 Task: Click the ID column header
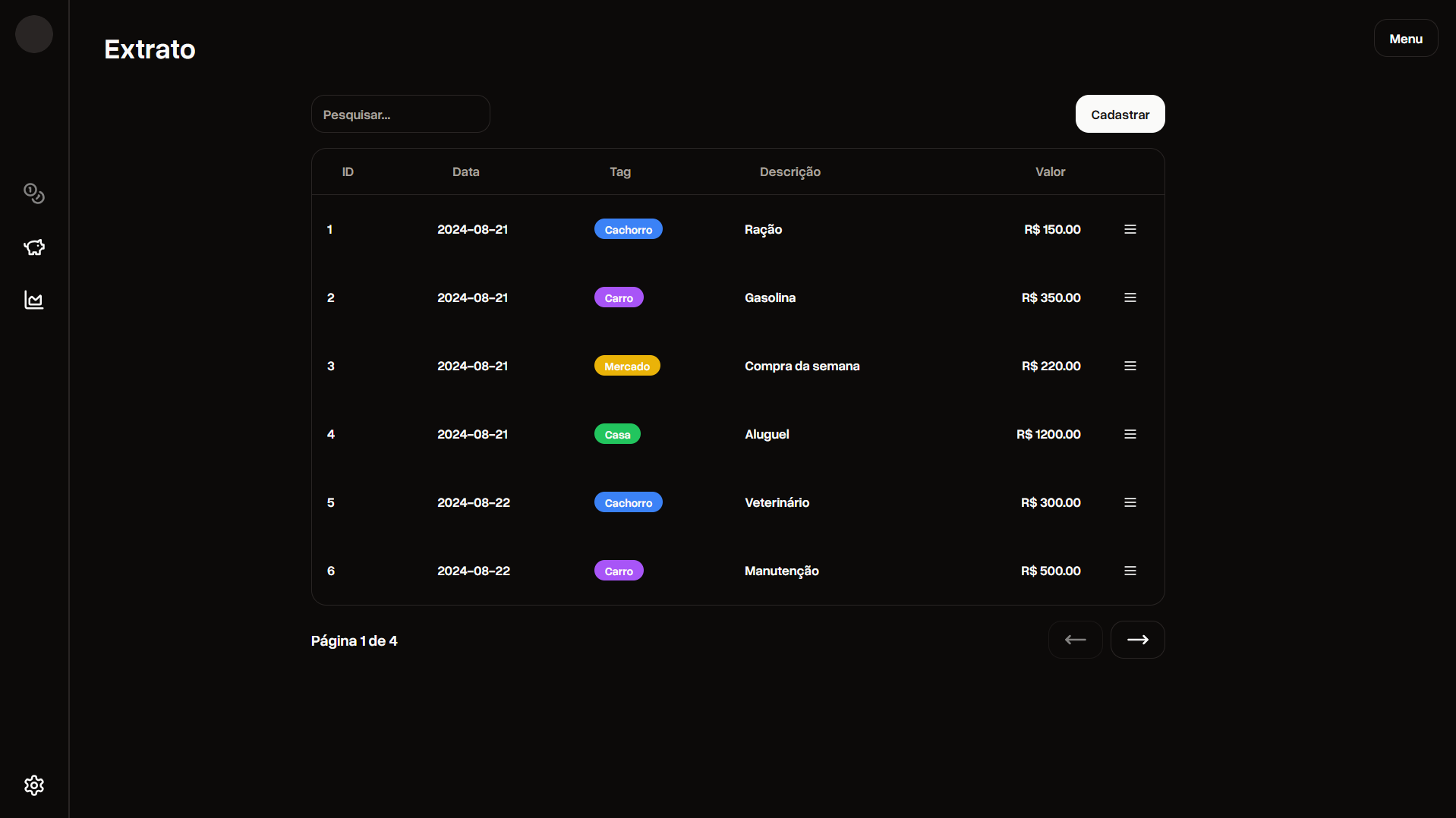point(348,171)
